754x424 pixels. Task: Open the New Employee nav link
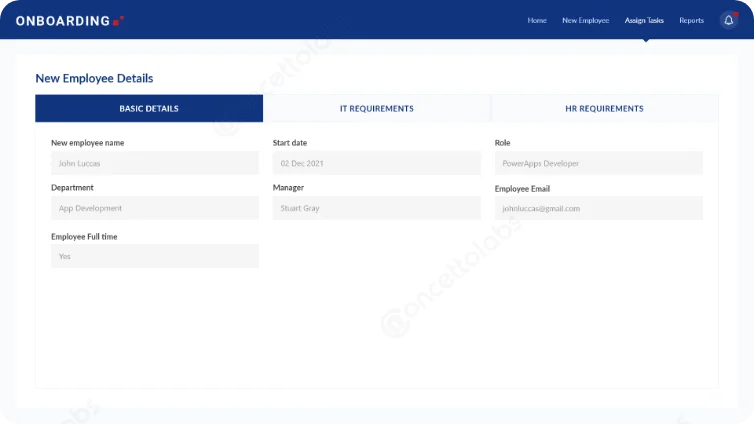(585, 20)
